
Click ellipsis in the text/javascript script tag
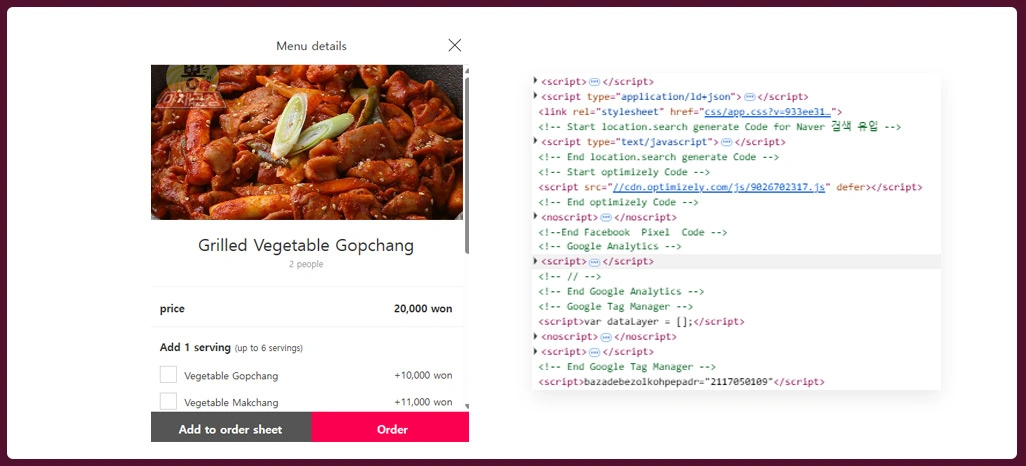pyautogui.click(x=726, y=142)
